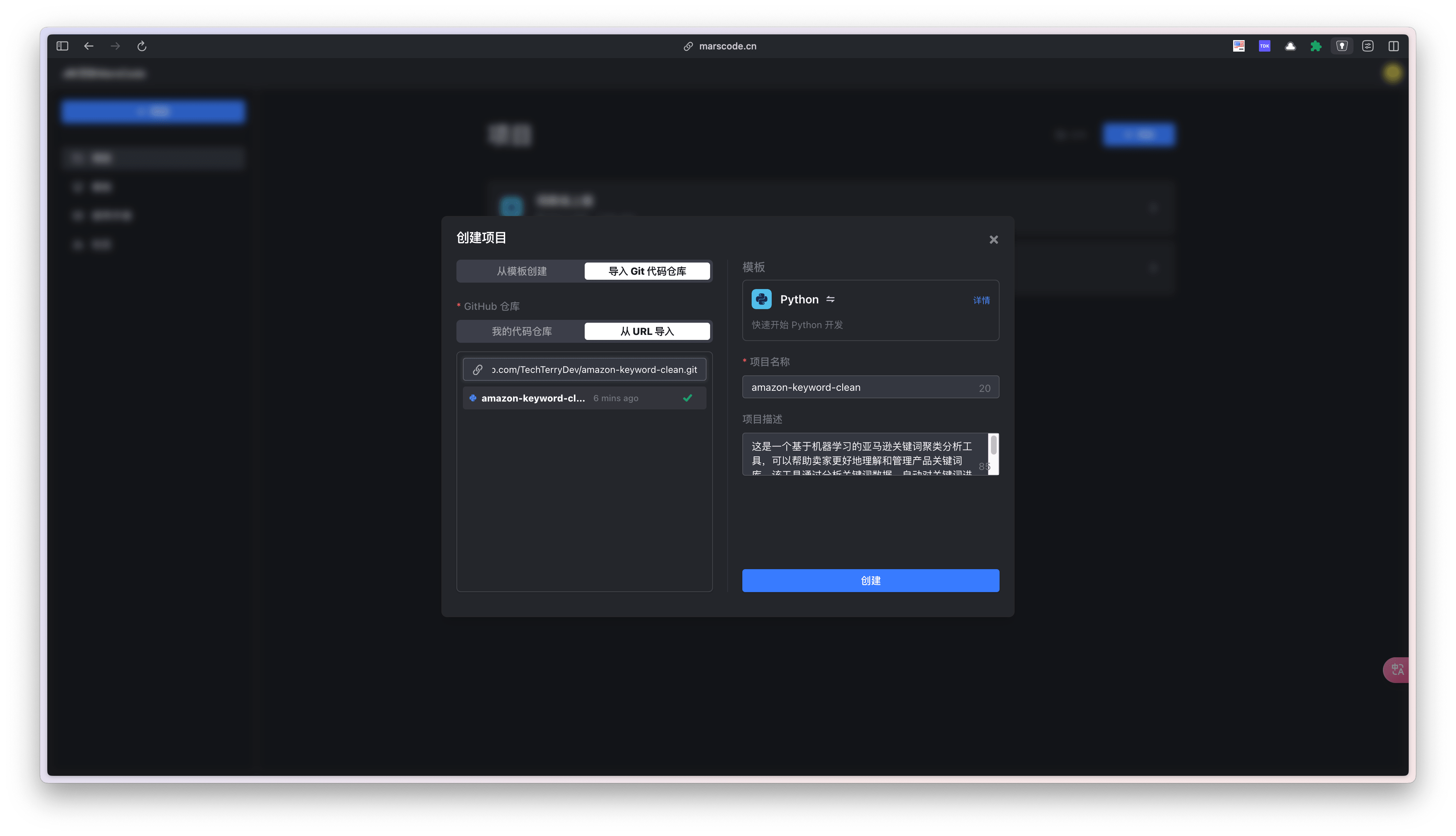
Task: Click the blue 创建 button
Action: point(870,581)
